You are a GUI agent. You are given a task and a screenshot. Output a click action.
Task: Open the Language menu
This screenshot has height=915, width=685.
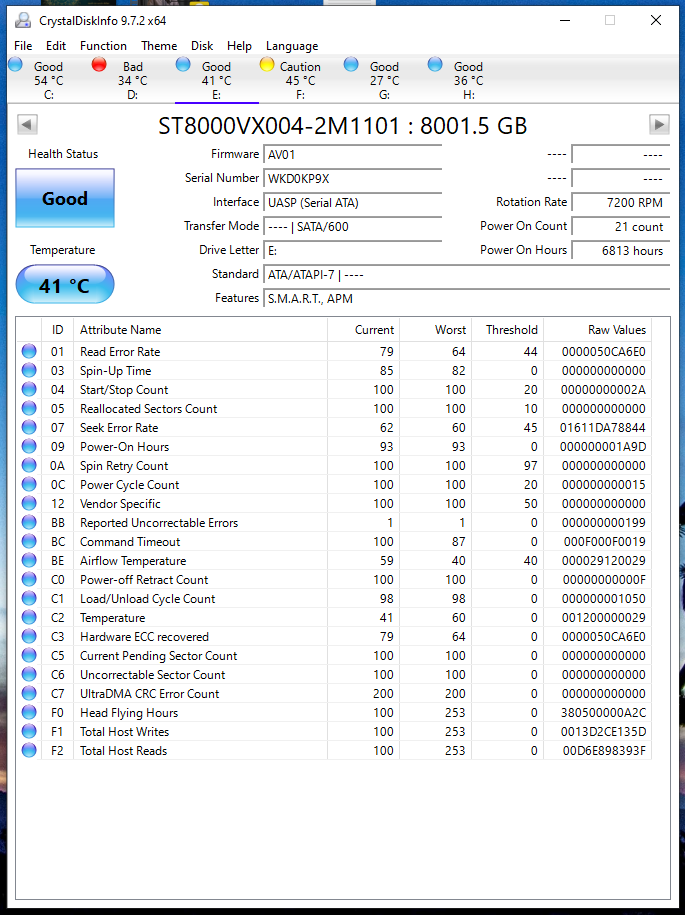[292, 46]
